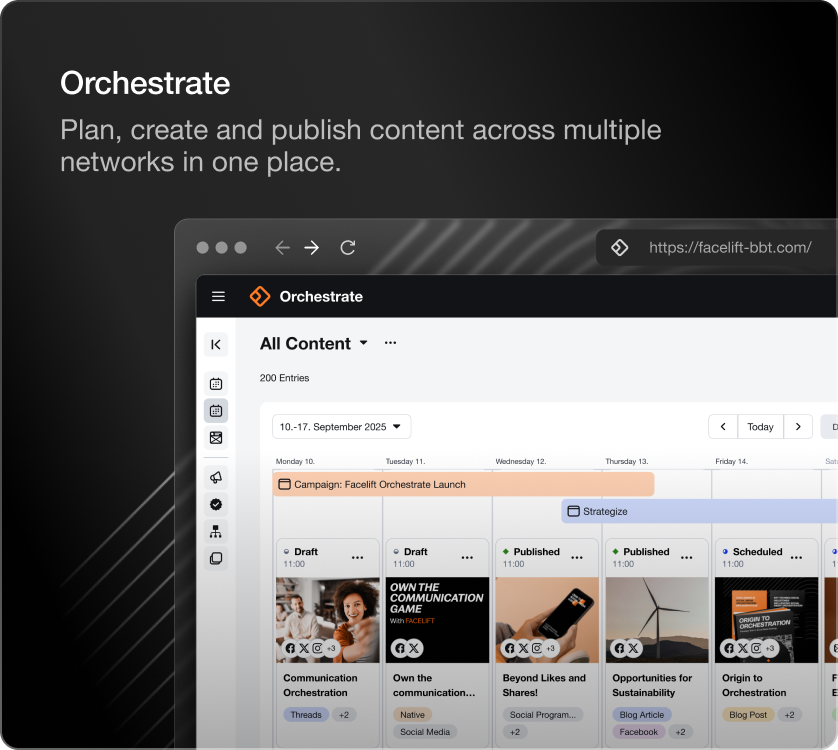Go forward using browser forward arrow

(312, 248)
